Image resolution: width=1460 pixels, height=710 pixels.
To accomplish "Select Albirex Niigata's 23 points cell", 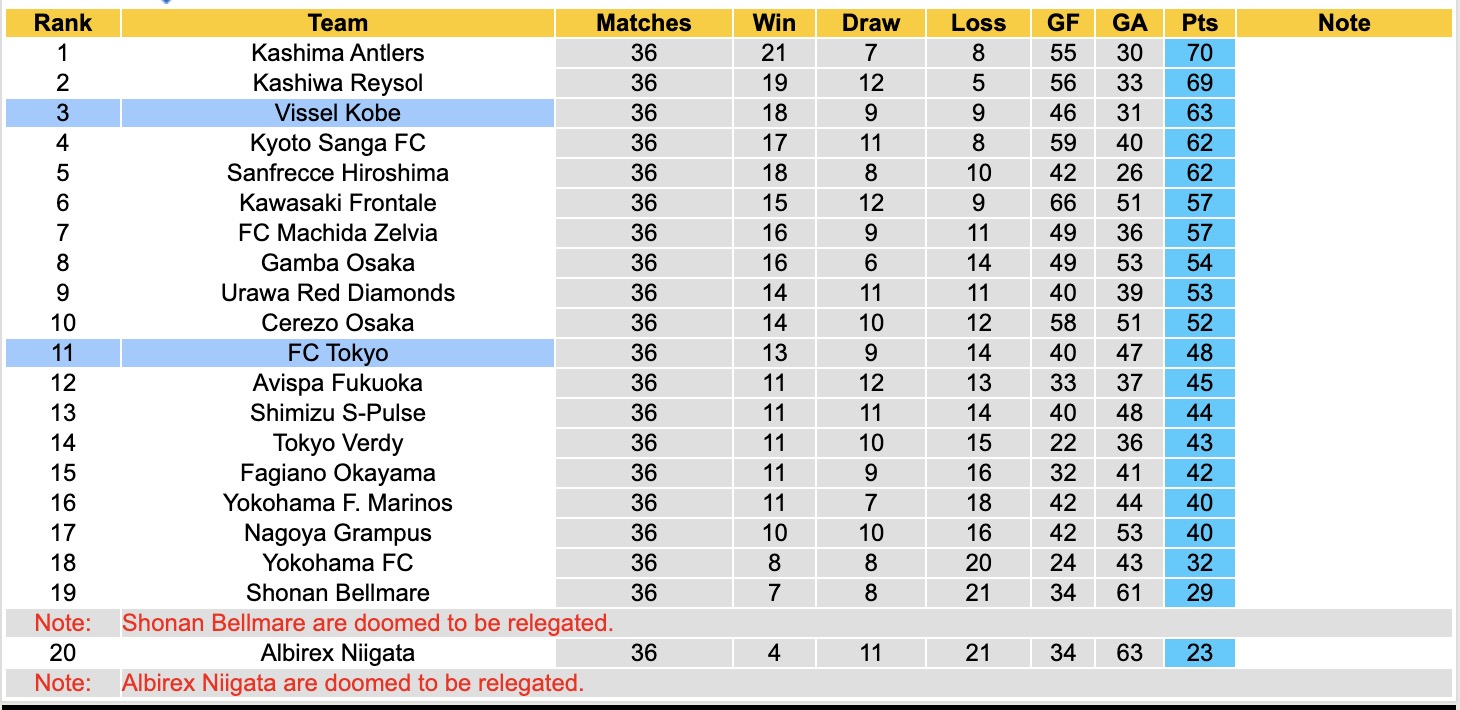I will coord(1199,653).
